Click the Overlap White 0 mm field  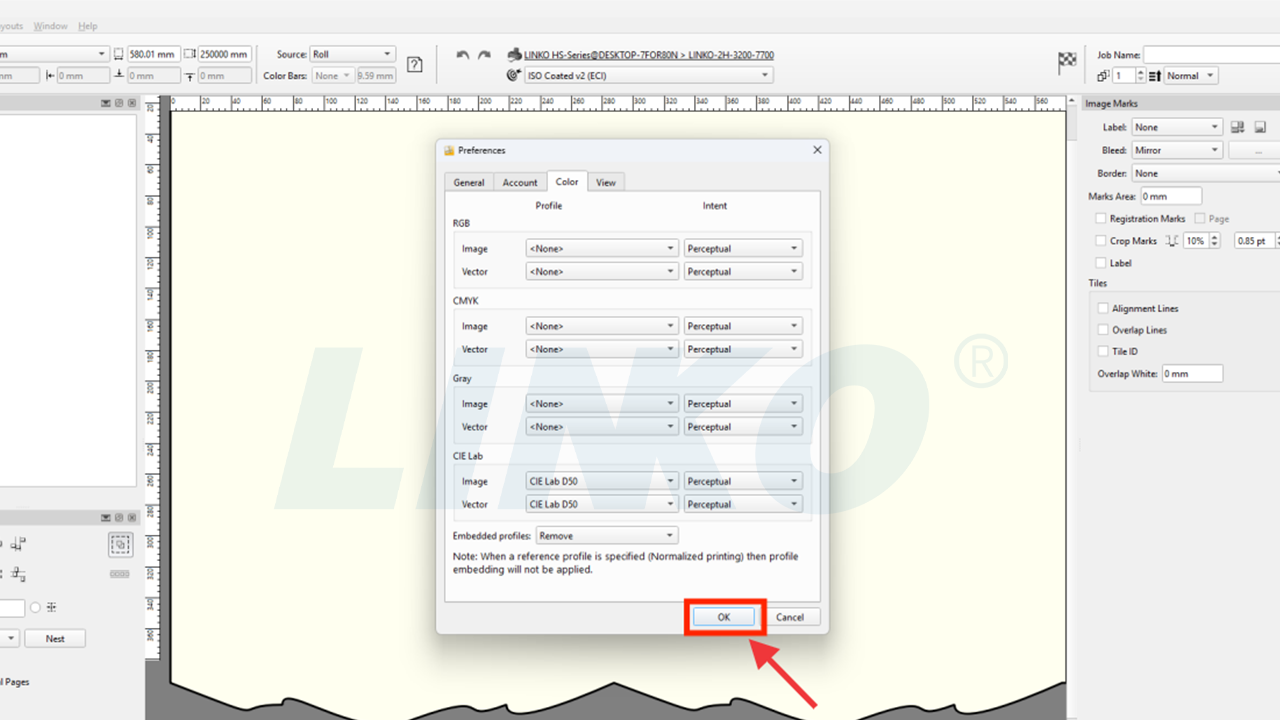(1192, 373)
